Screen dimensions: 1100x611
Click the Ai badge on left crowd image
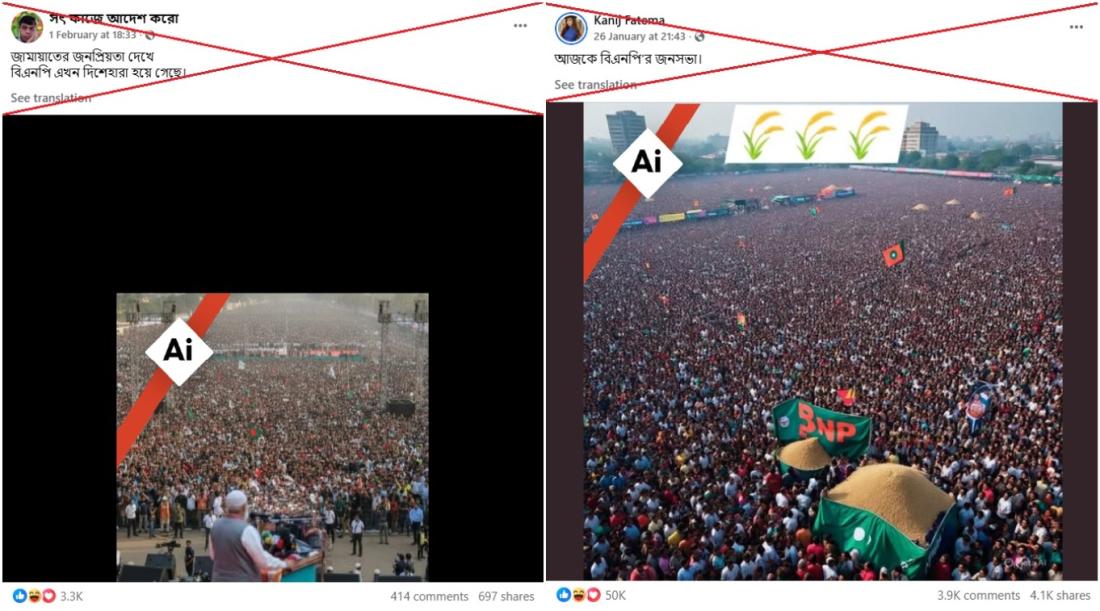tap(179, 351)
